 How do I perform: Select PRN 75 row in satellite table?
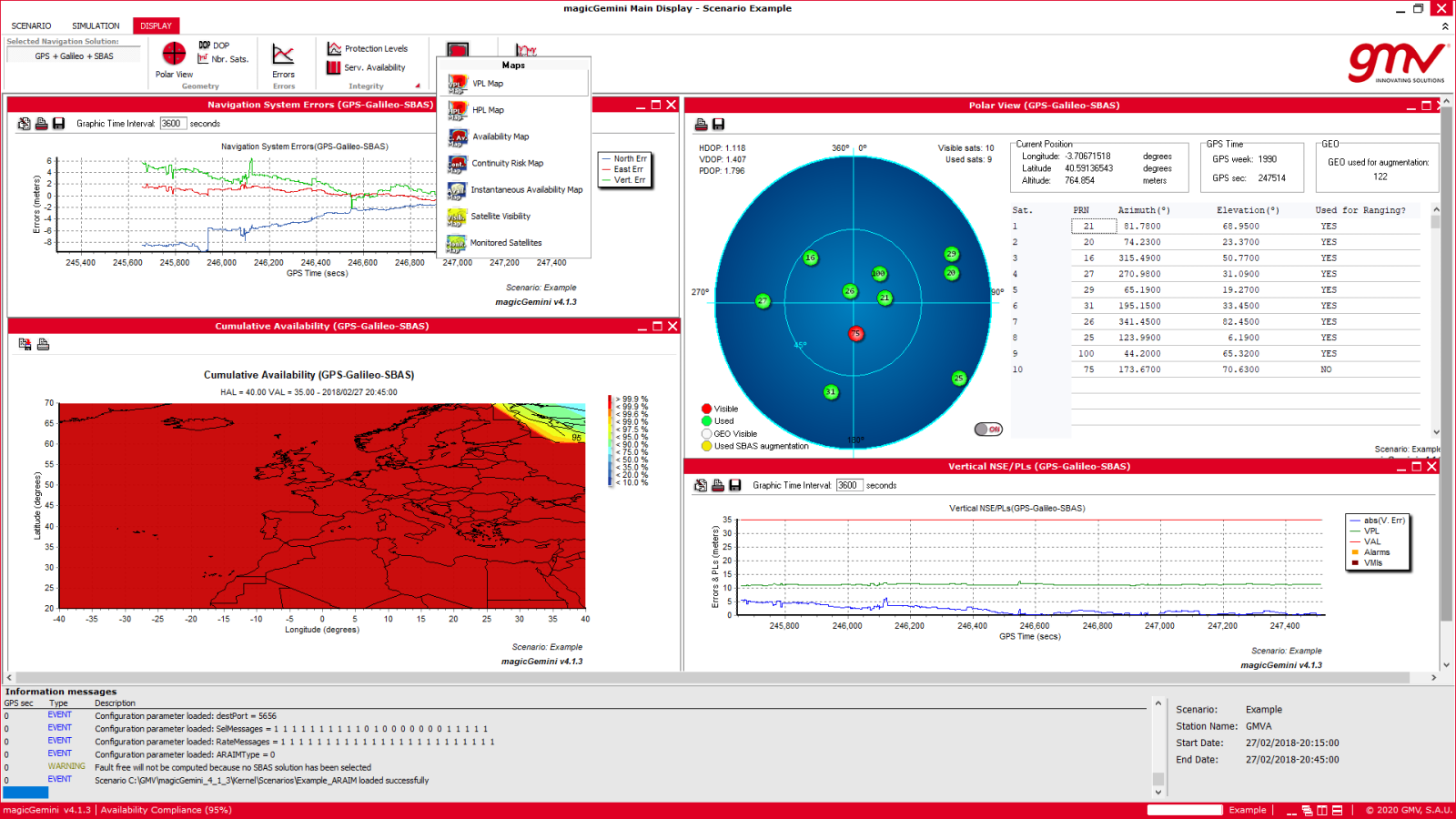pos(1216,369)
